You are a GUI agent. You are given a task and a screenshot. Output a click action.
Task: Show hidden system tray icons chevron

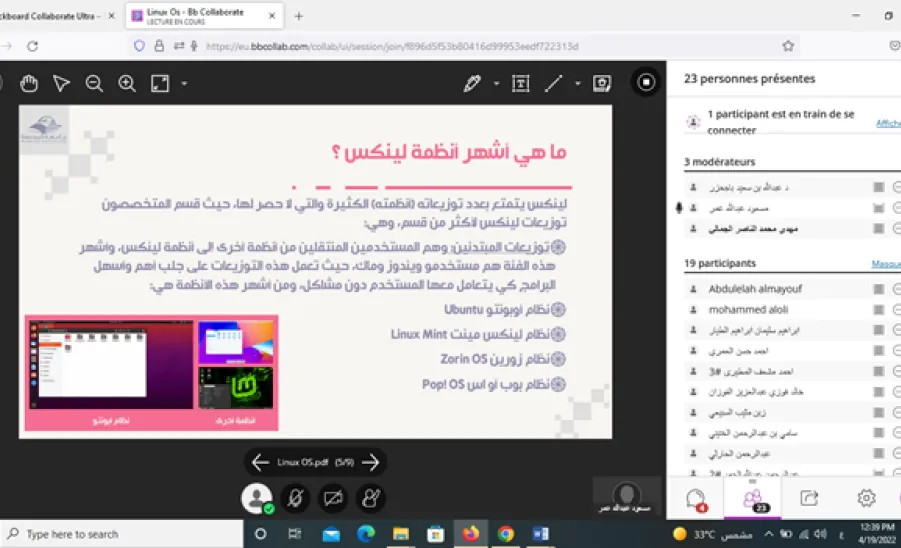point(768,534)
